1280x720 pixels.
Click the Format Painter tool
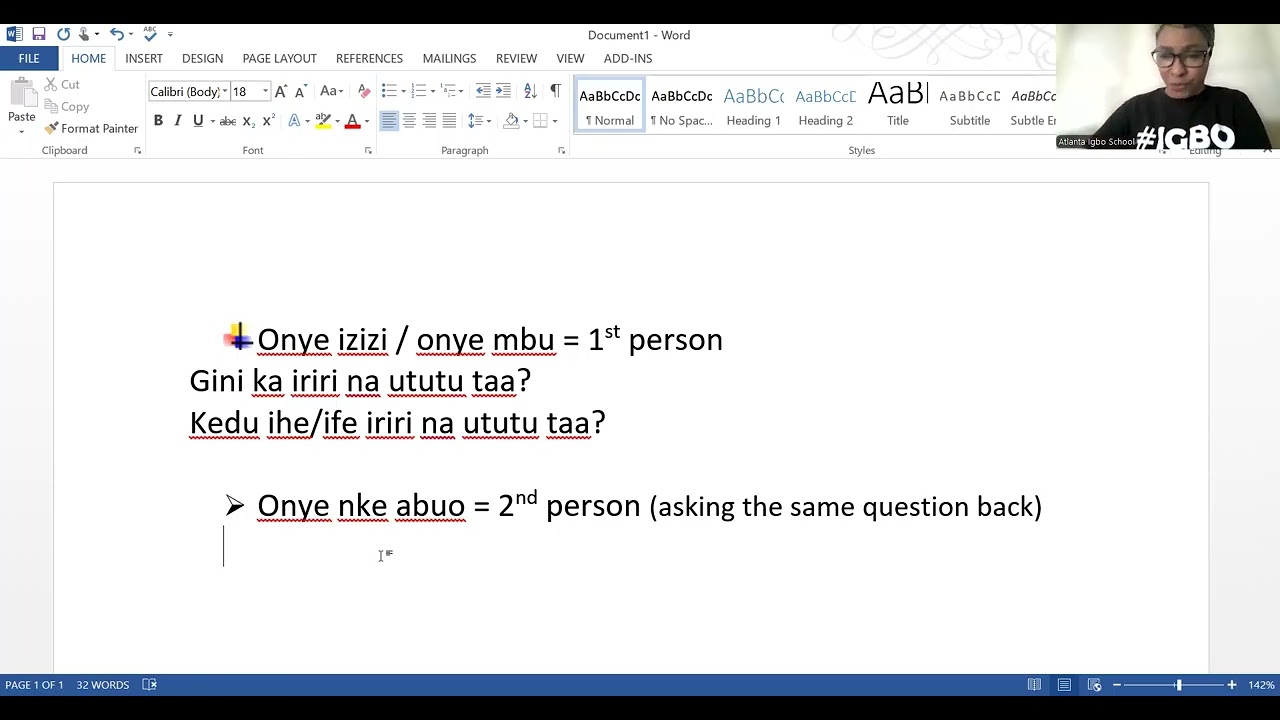(91, 128)
